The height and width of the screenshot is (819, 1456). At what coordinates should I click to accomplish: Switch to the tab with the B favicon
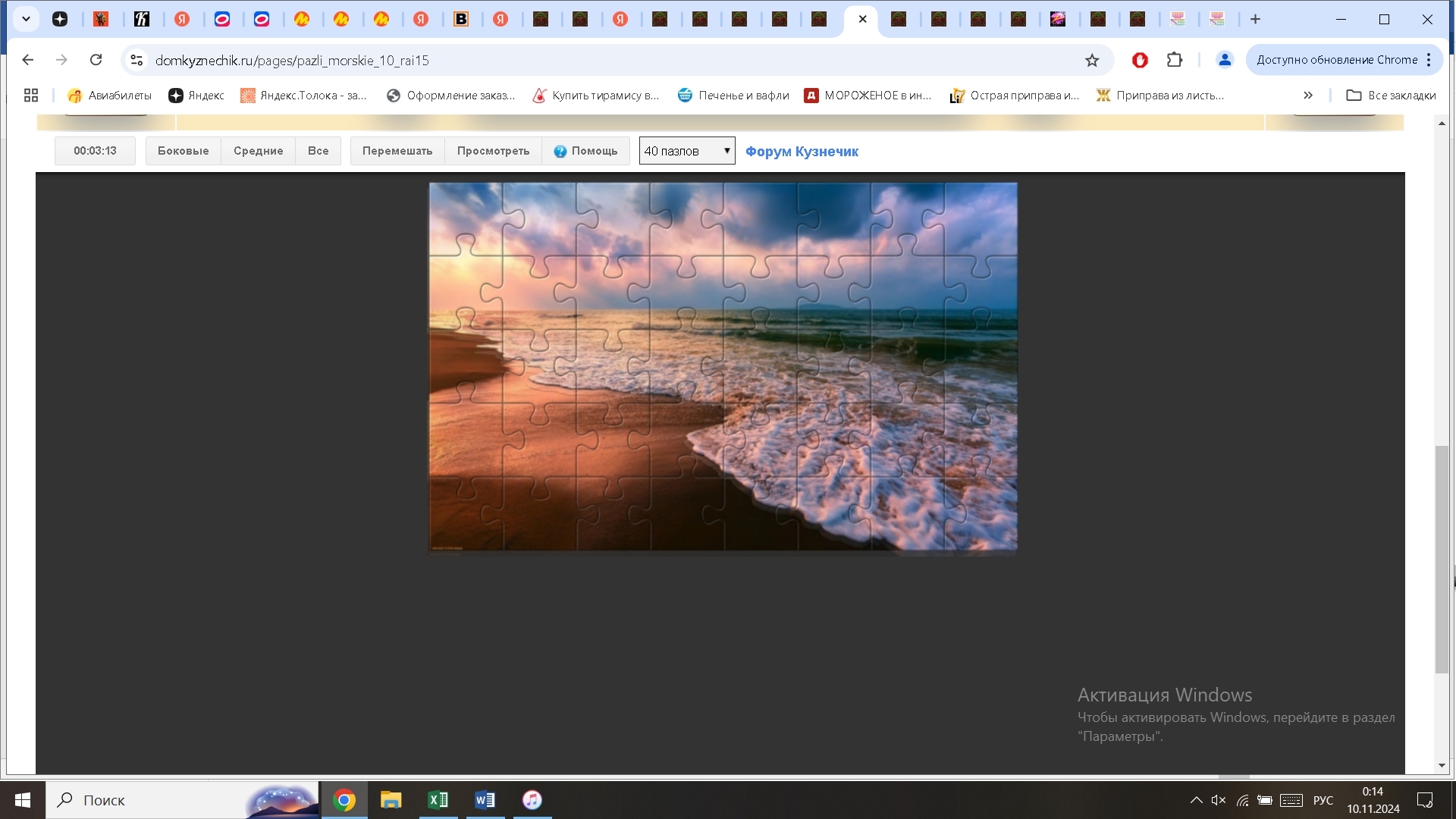coord(461,19)
